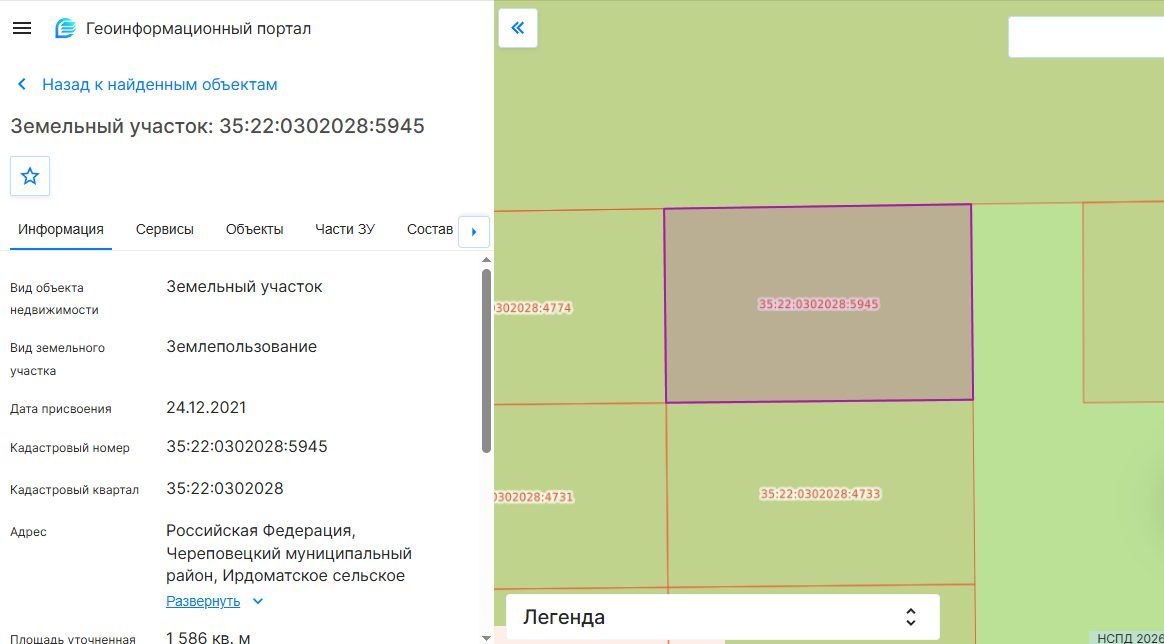
Task: Open the Состав tab
Action: click(x=430, y=229)
